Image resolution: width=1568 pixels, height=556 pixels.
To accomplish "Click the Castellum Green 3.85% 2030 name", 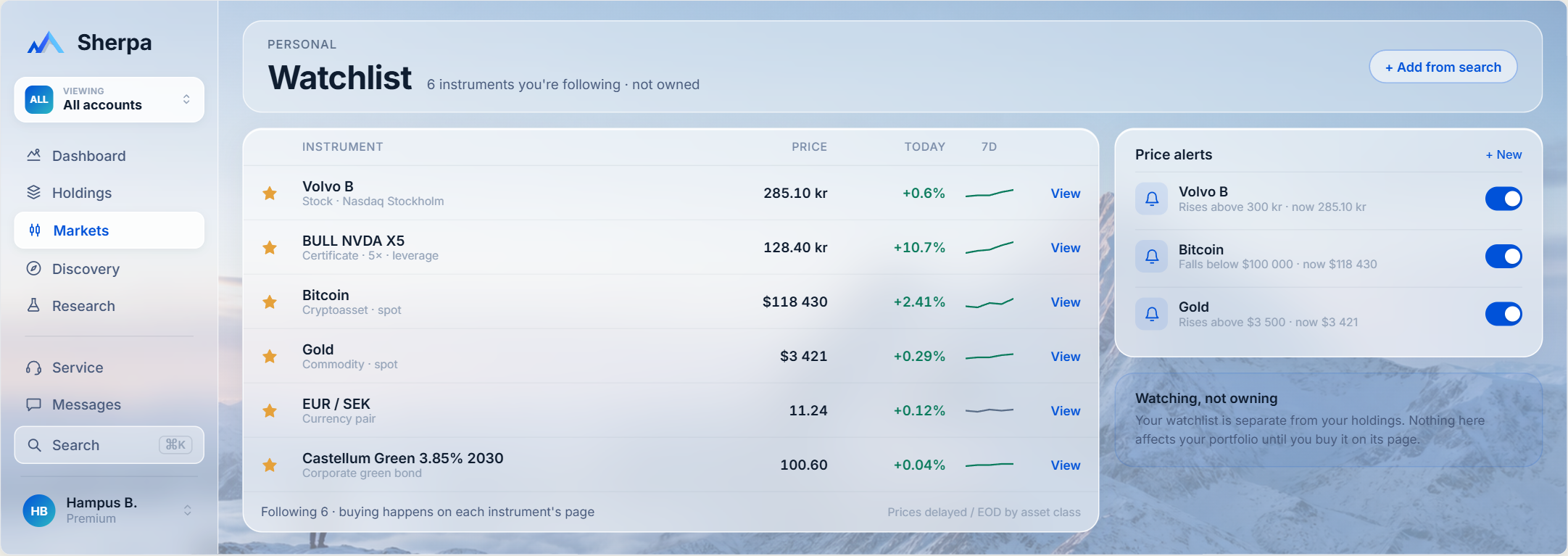I will click(402, 458).
